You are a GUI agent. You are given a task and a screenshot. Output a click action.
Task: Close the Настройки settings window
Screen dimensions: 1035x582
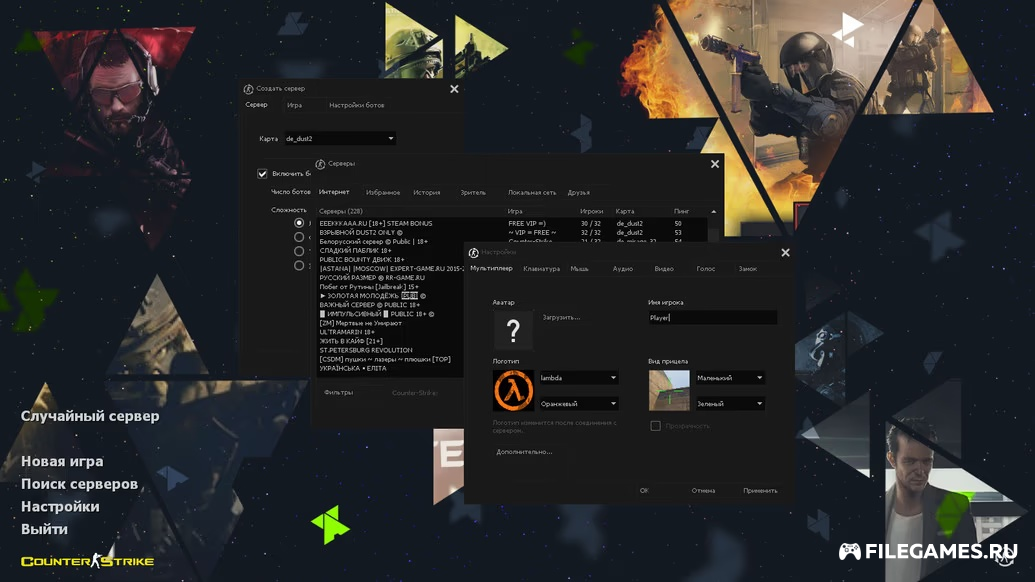(785, 253)
